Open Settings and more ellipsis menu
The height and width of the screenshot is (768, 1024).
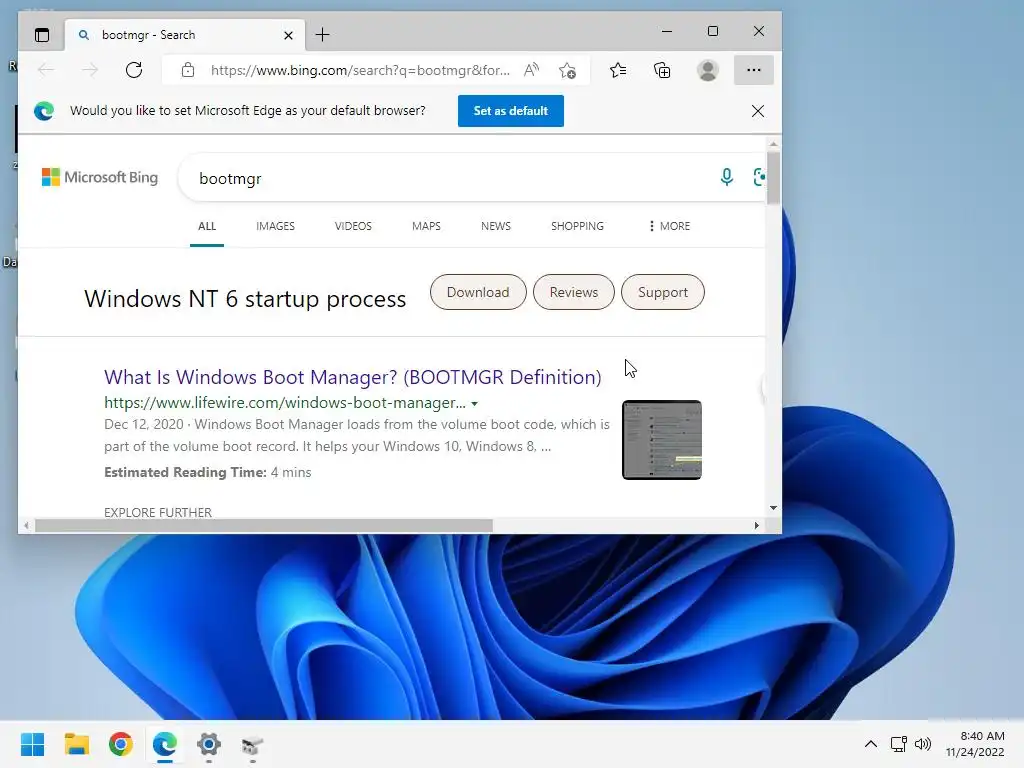[x=754, y=70]
